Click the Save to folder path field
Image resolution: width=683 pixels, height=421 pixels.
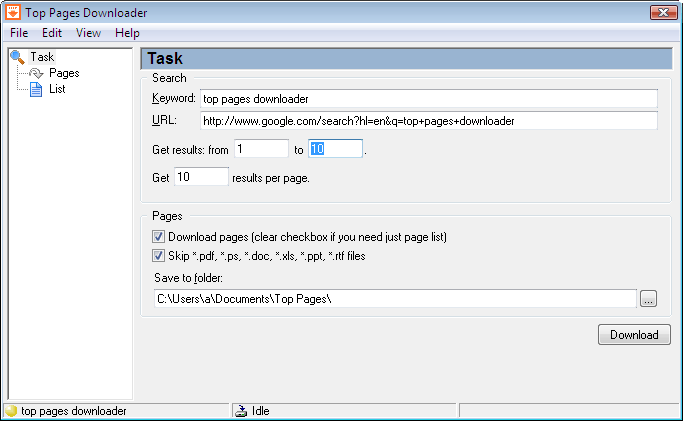pyautogui.click(x=395, y=299)
